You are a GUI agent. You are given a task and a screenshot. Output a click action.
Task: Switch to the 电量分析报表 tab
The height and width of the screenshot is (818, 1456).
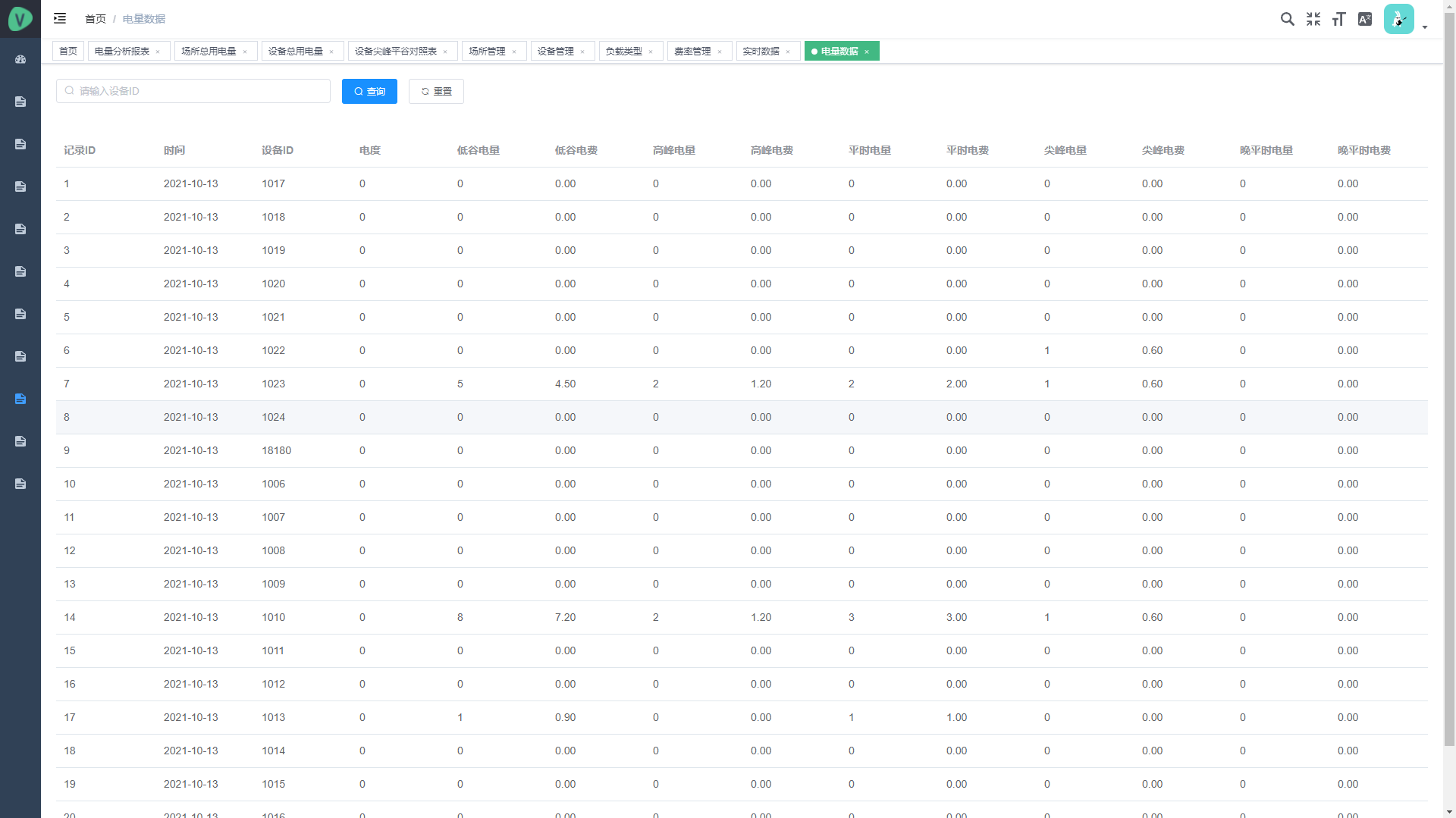click(122, 52)
